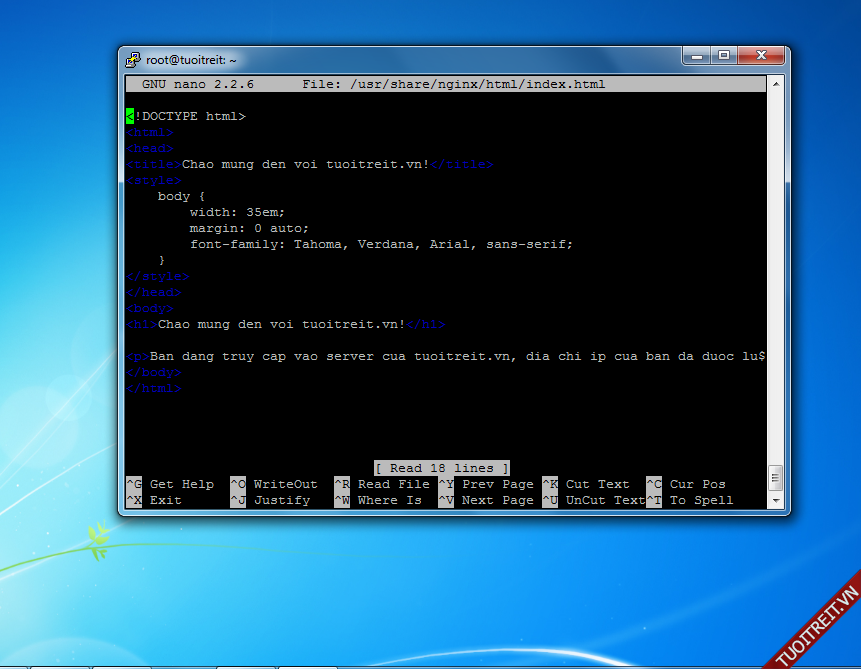Click the ^K Cut Text shortcut
Image resolution: width=861 pixels, height=669 pixels.
pyautogui.click(x=586, y=484)
